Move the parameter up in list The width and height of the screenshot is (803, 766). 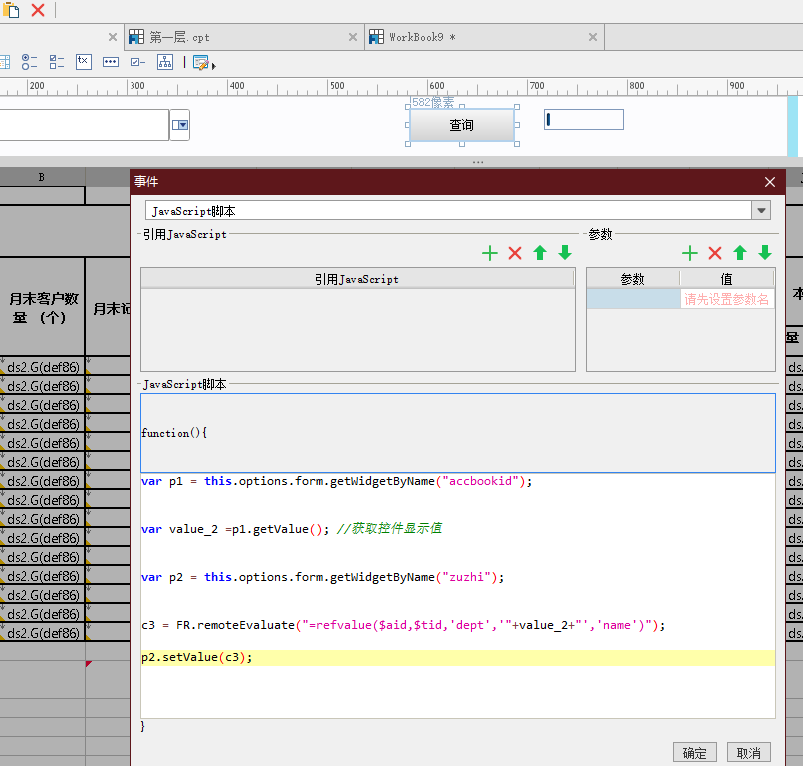coord(740,253)
